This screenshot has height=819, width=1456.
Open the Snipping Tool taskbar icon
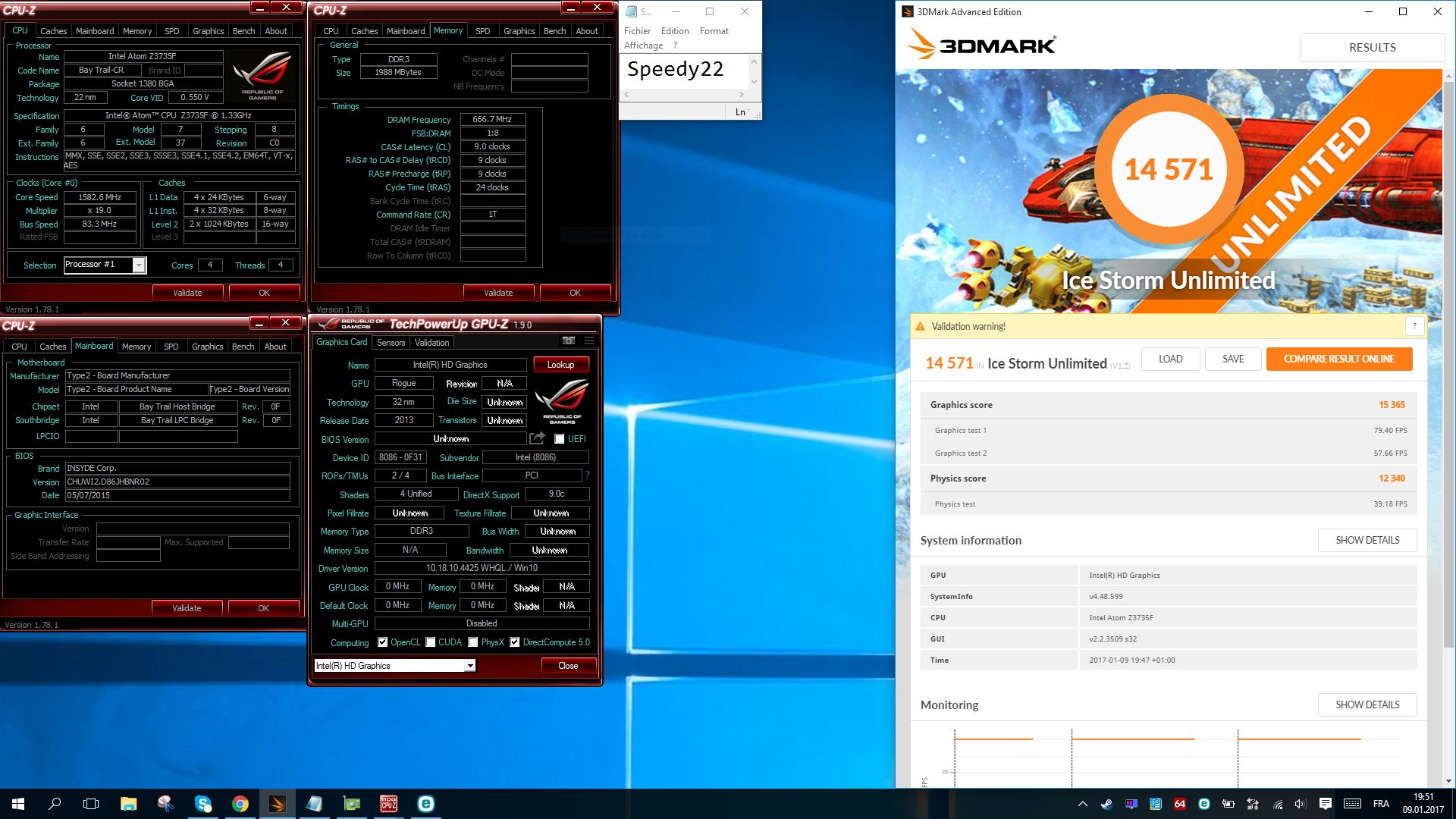tap(165, 804)
